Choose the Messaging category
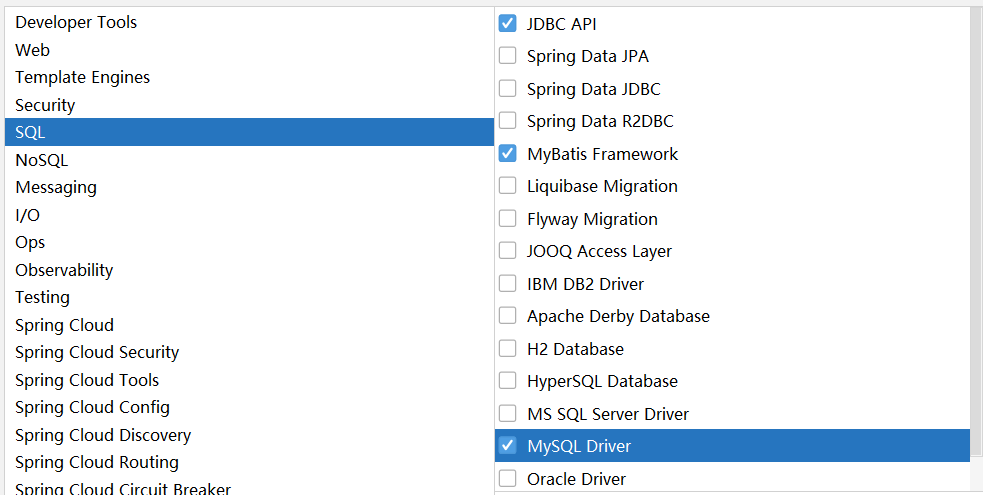Image resolution: width=983 pixels, height=495 pixels. [x=250, y=187]
